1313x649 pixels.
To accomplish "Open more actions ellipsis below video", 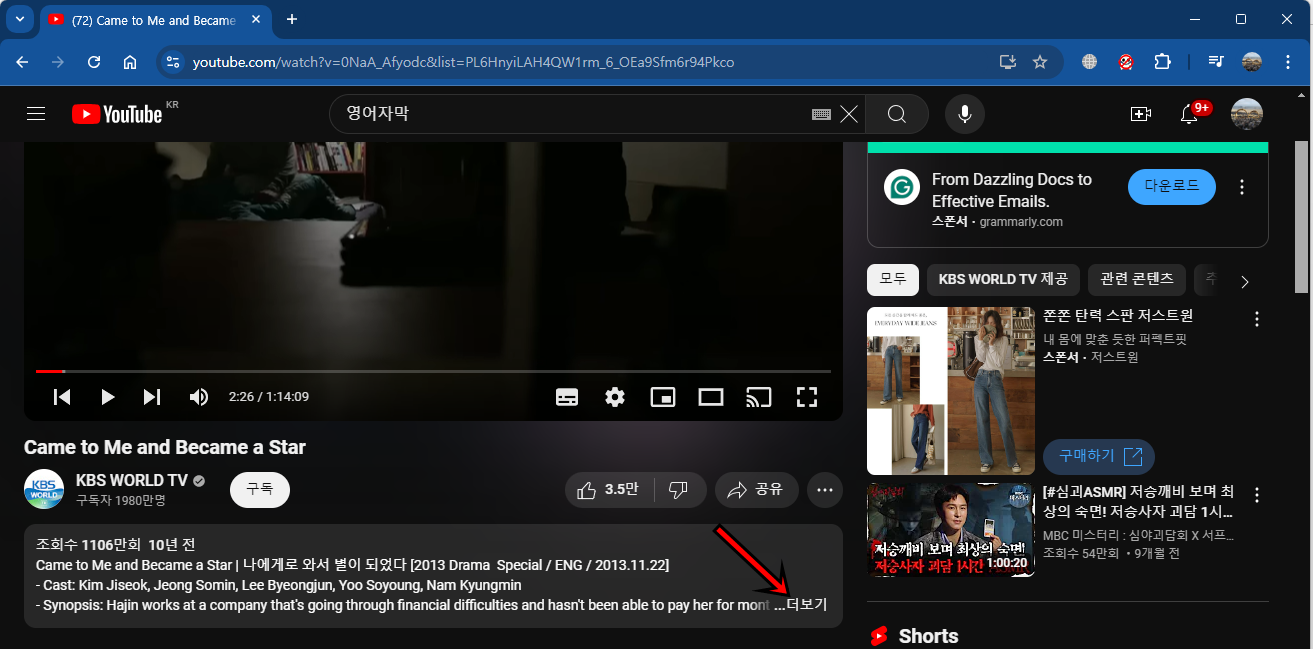I will click(825, 490).
